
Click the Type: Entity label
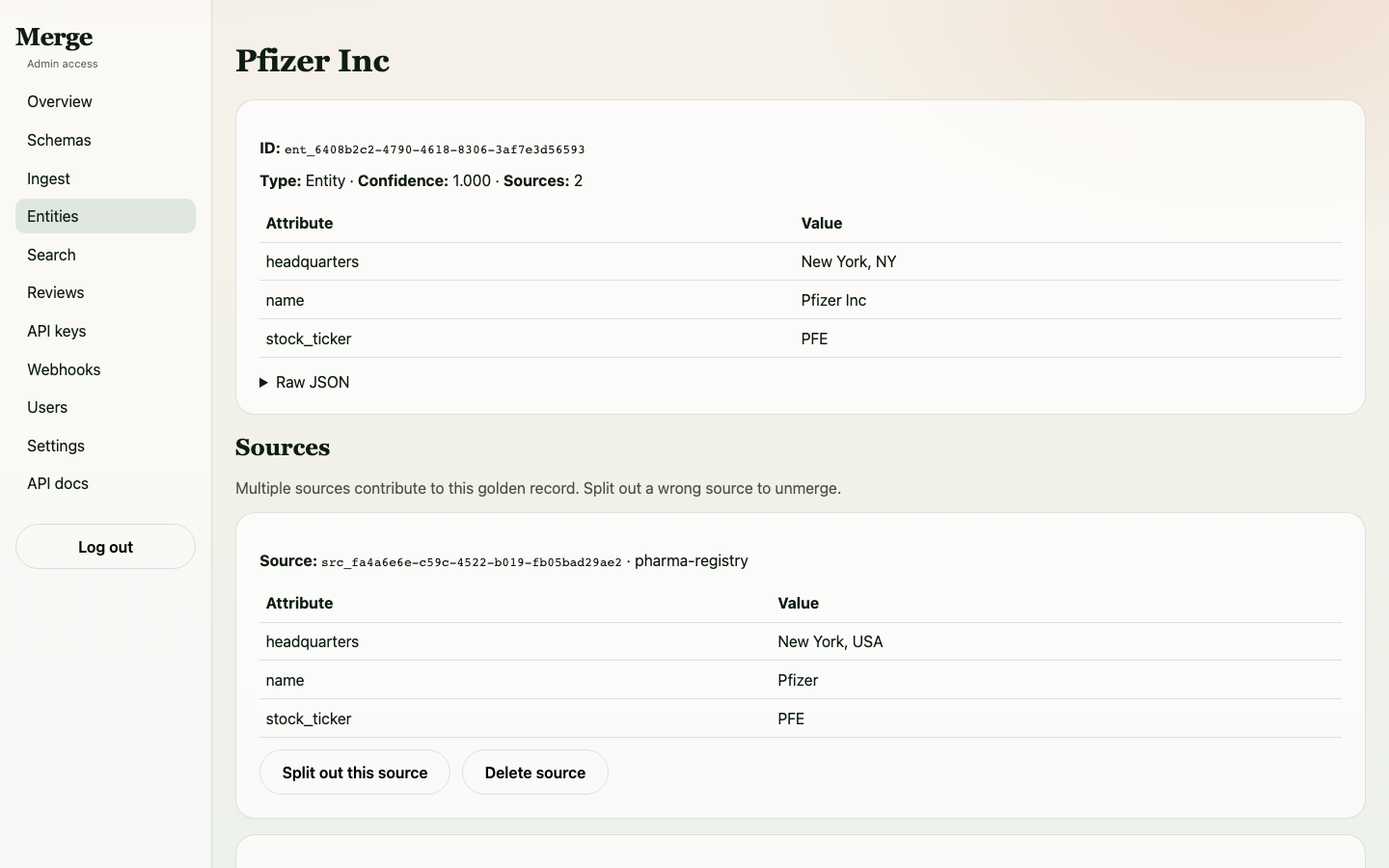coord(302,180)
